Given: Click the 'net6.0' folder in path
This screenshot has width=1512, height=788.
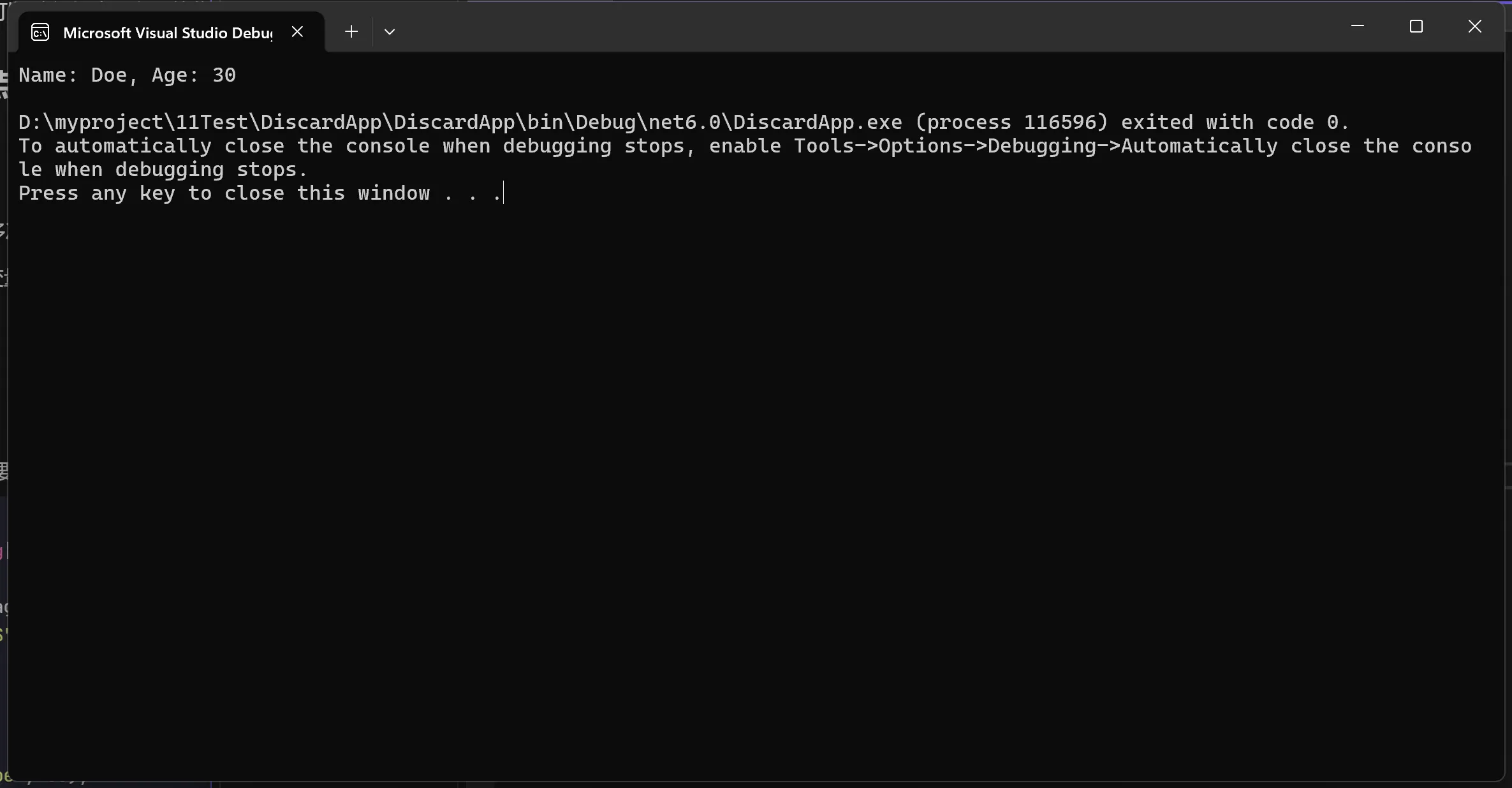Looking at the screenshot, I should 684,123.
